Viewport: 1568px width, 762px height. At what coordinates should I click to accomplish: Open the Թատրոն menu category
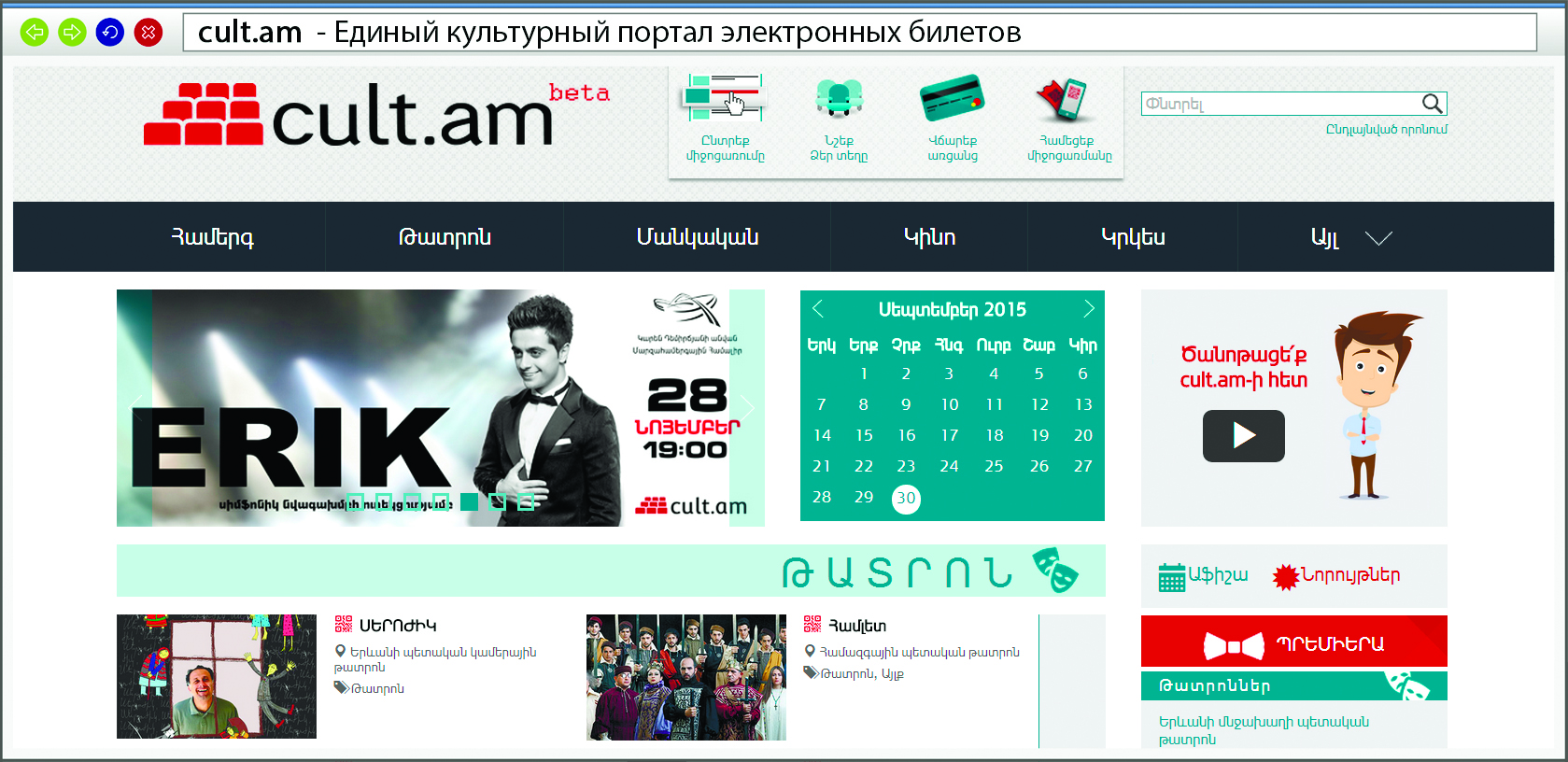[445, 237]
